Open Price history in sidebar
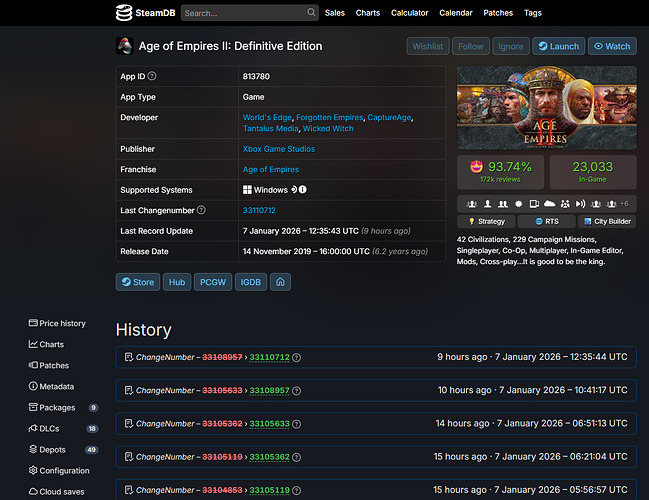This screenshot has height=500, width=649. (61, 323)
